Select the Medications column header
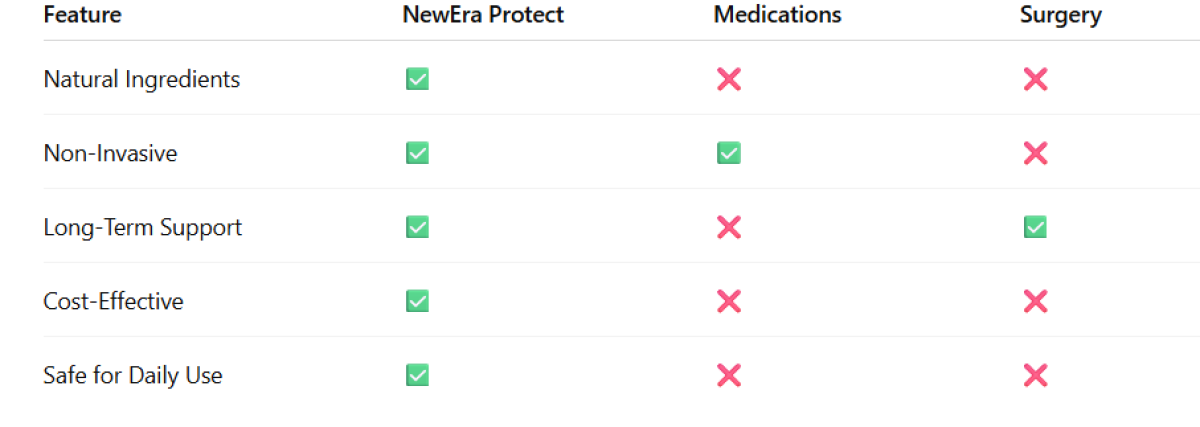 [777, 15]
